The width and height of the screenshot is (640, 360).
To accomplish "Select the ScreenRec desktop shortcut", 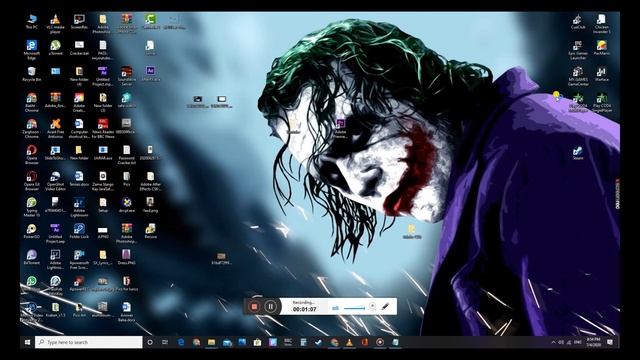I will (79, 22).
